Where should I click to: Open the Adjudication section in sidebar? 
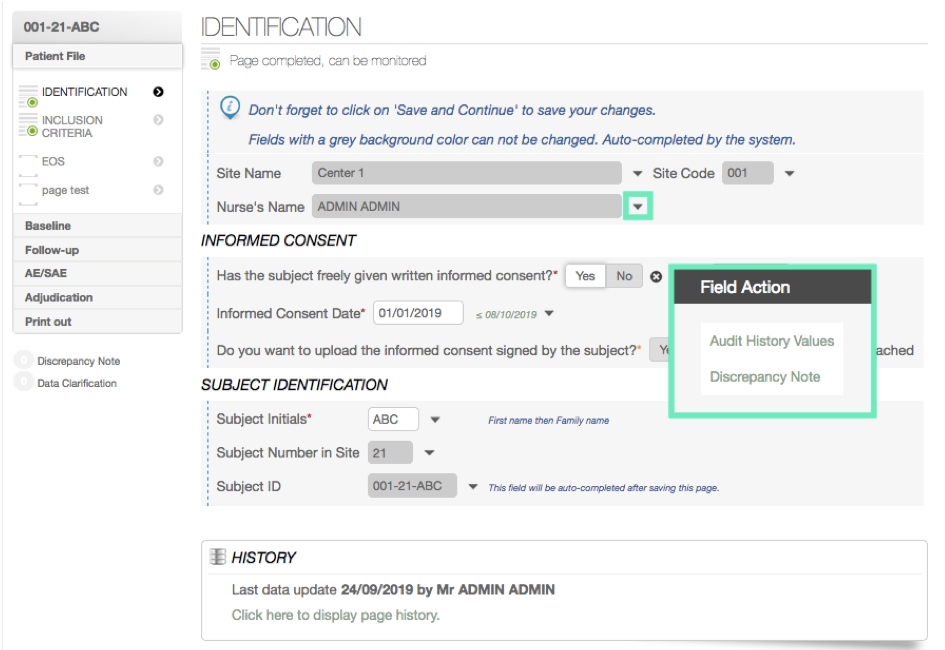click(x=59, y=298)
